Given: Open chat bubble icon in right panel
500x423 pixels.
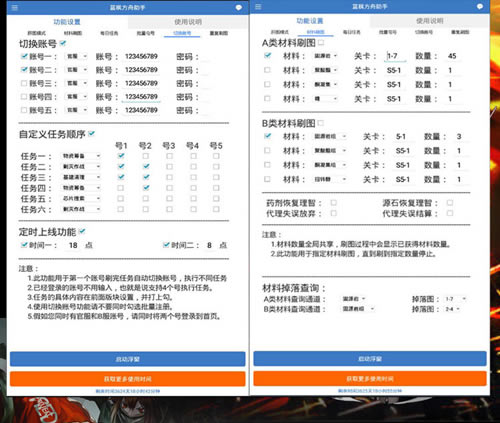Looking at the screenshot, I should (x=480, y=6).
